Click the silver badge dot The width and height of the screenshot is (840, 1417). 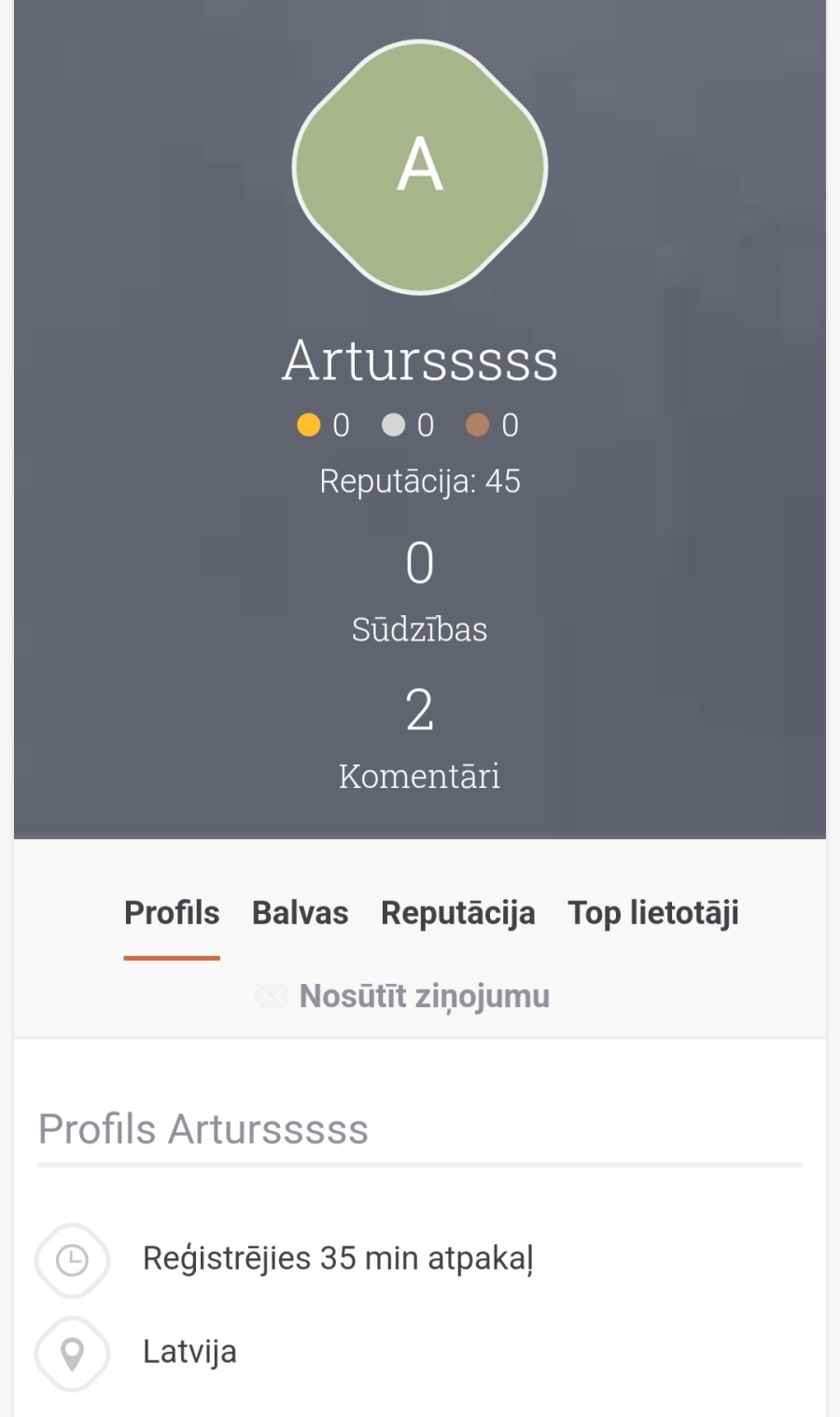pyautogui.click(x=394, y=425)
